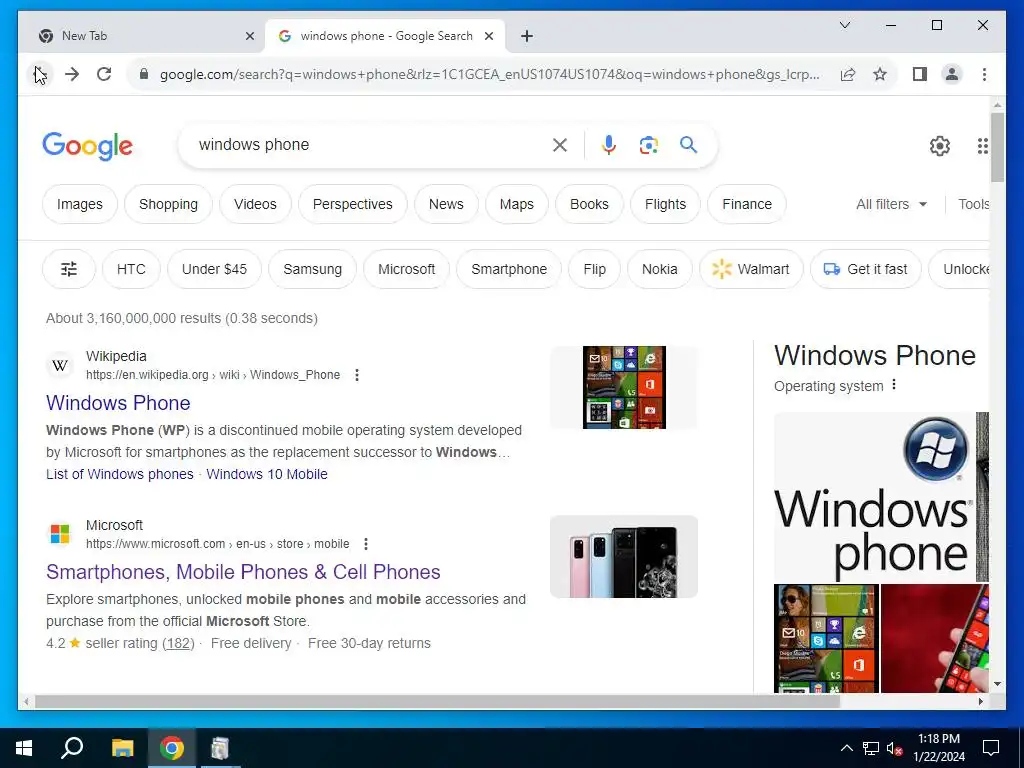
Task: Switch to Flights results
Action: pyautogui.click(x=665, y=204)
